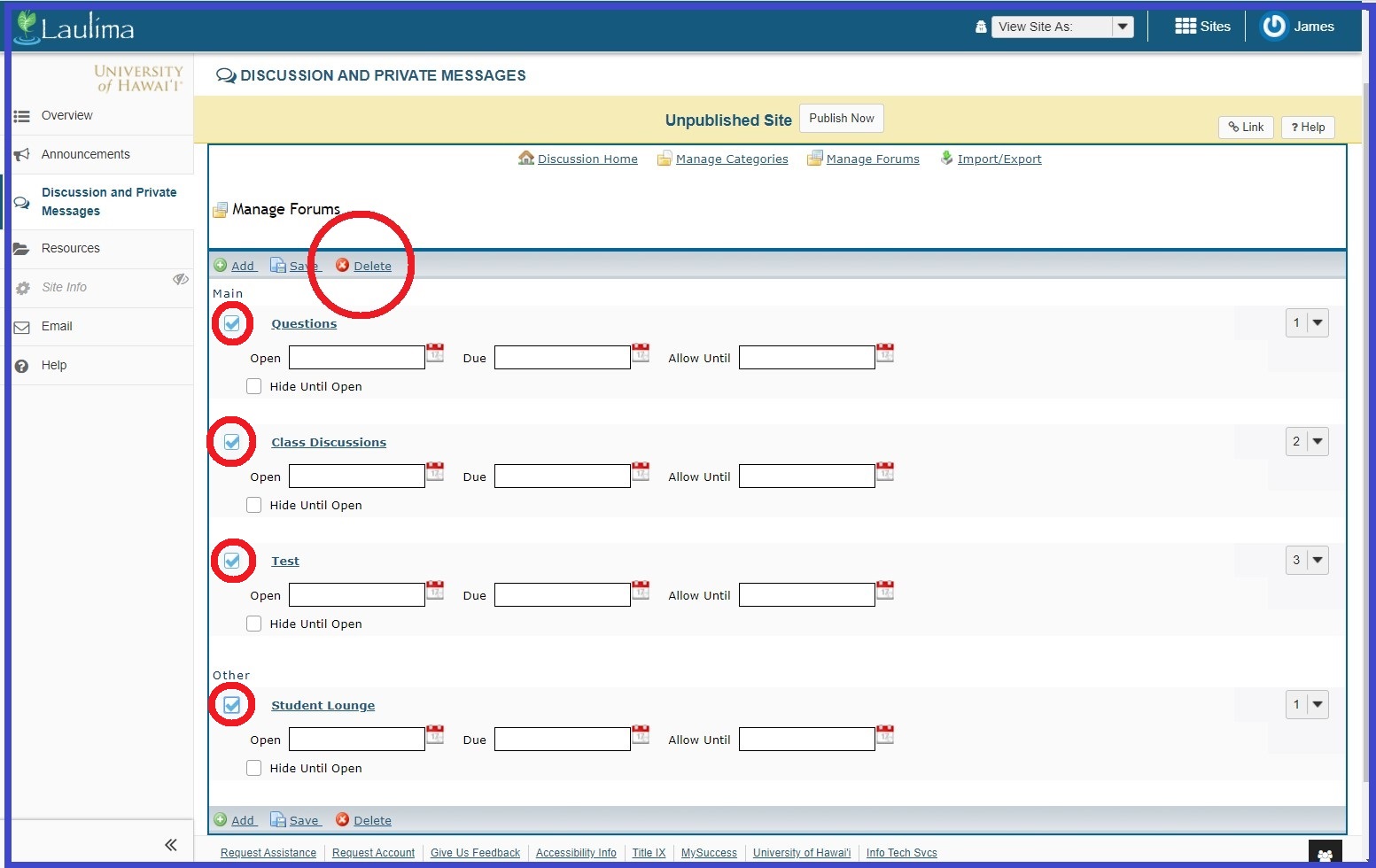Uncheck the Student Lounge forum checkbox
This screenshot has height=868, width=1376.
[232, 705]
